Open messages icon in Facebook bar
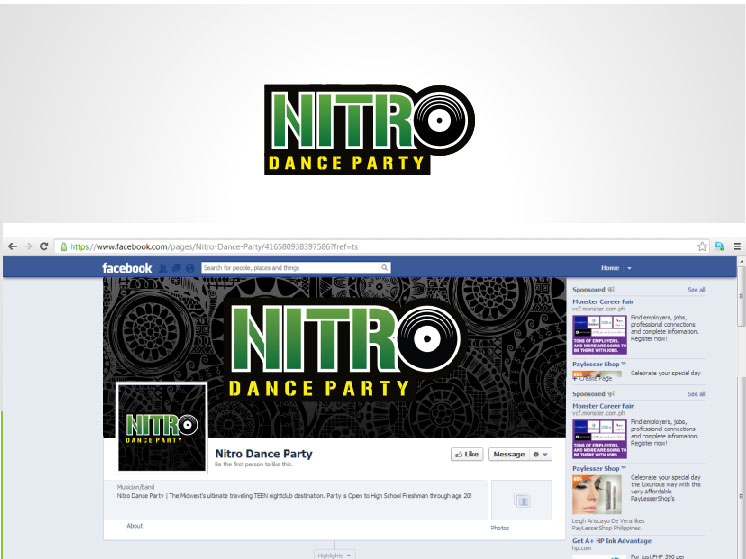The width and height of the screenshot is (746, 559). coord(176,268)
